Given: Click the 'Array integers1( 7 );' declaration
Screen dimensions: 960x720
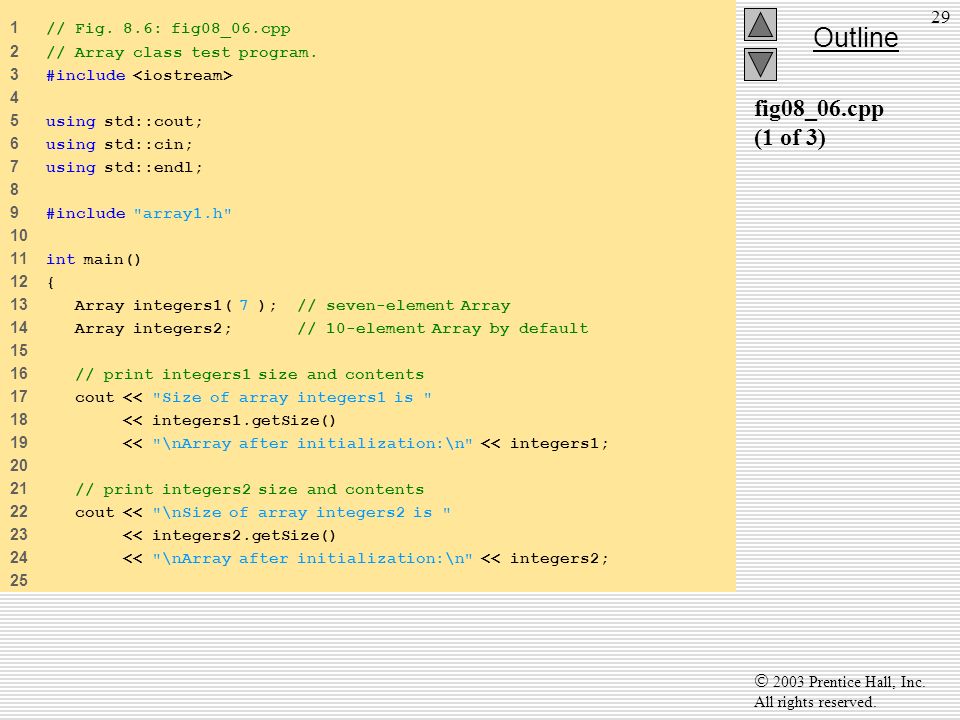Looking at the screenshot, I should point(175,306).
